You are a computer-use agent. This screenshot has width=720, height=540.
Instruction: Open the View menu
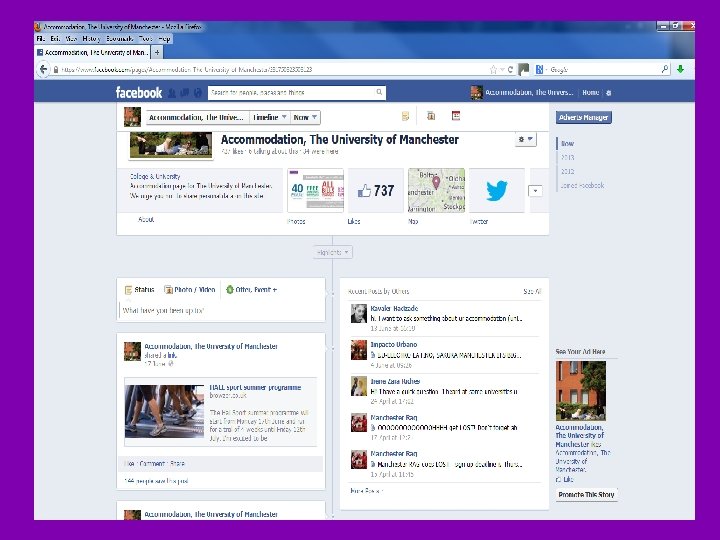click(71, 39)
